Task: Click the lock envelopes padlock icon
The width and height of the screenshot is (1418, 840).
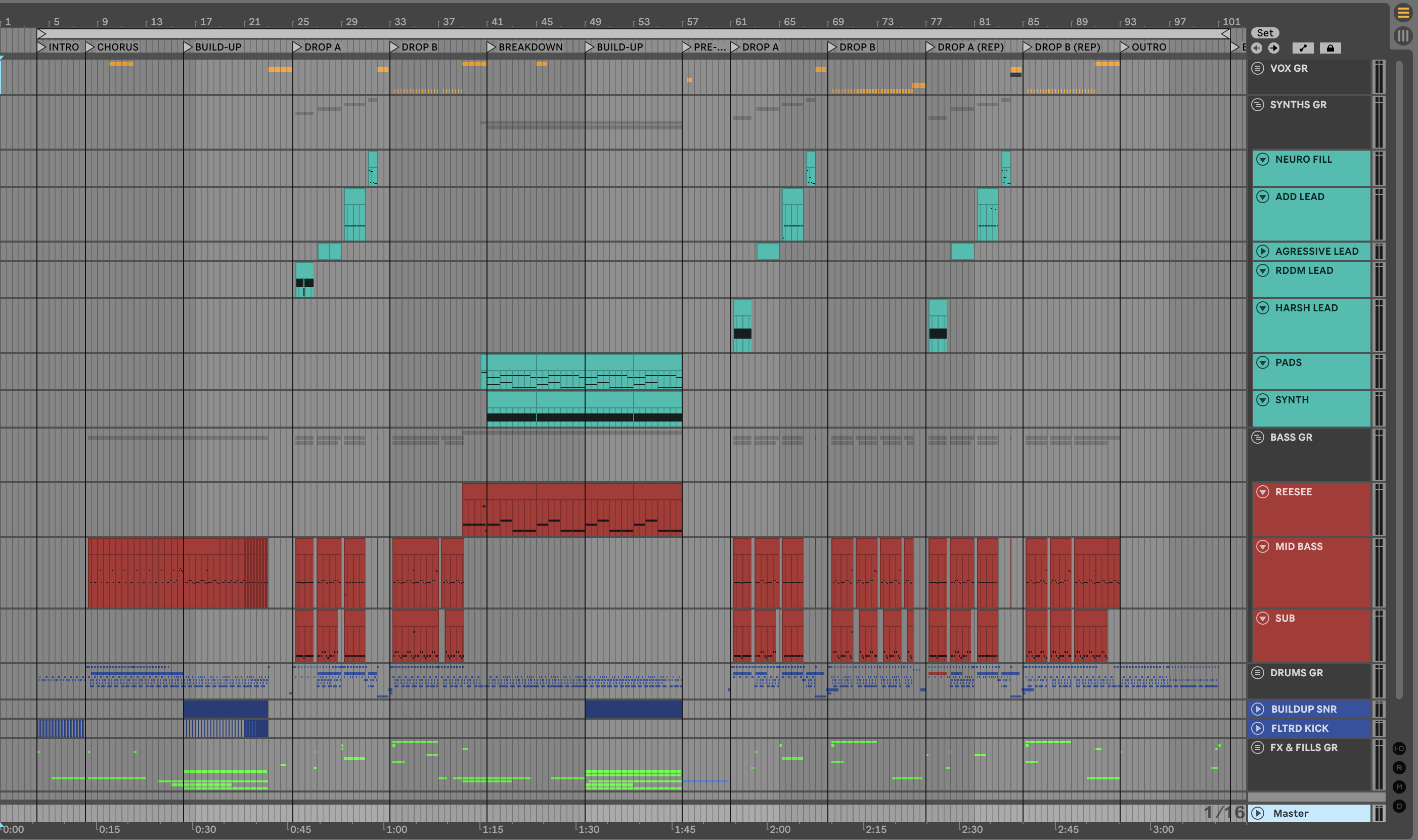Action: tap(1330, 48)
